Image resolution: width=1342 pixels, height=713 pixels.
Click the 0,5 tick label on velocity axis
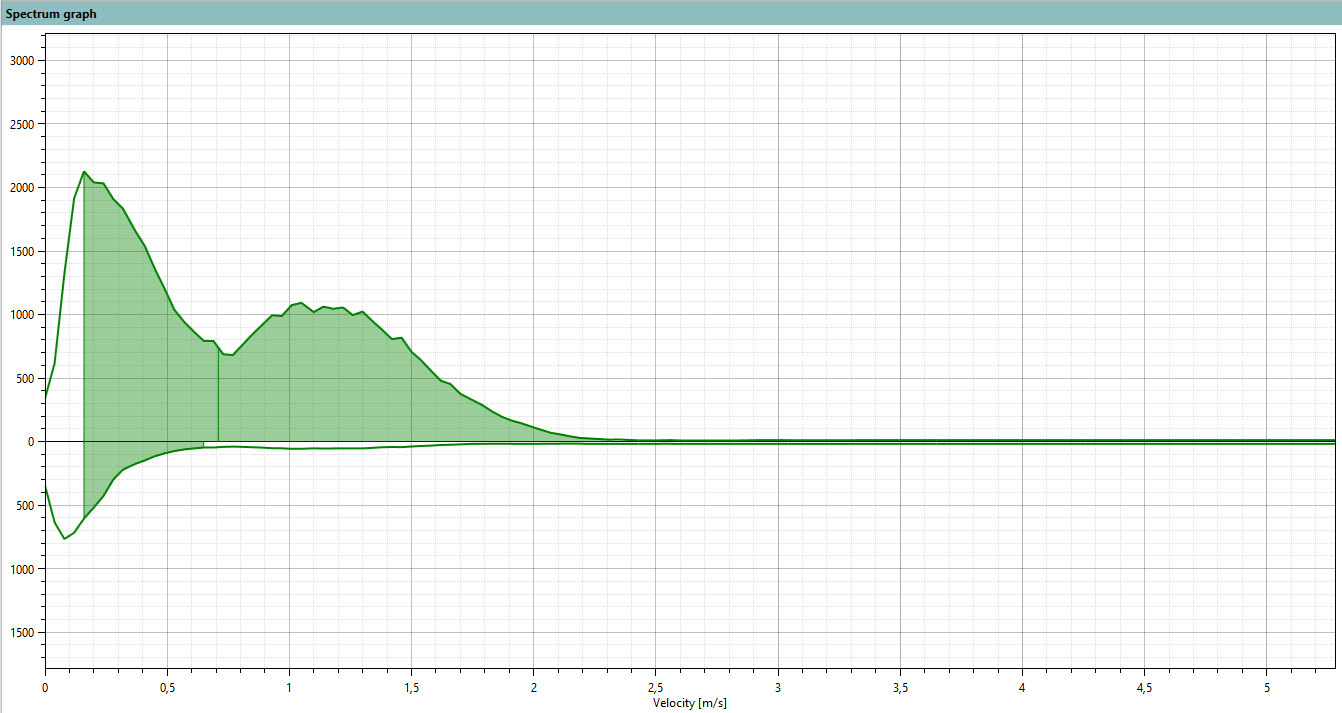167,688
